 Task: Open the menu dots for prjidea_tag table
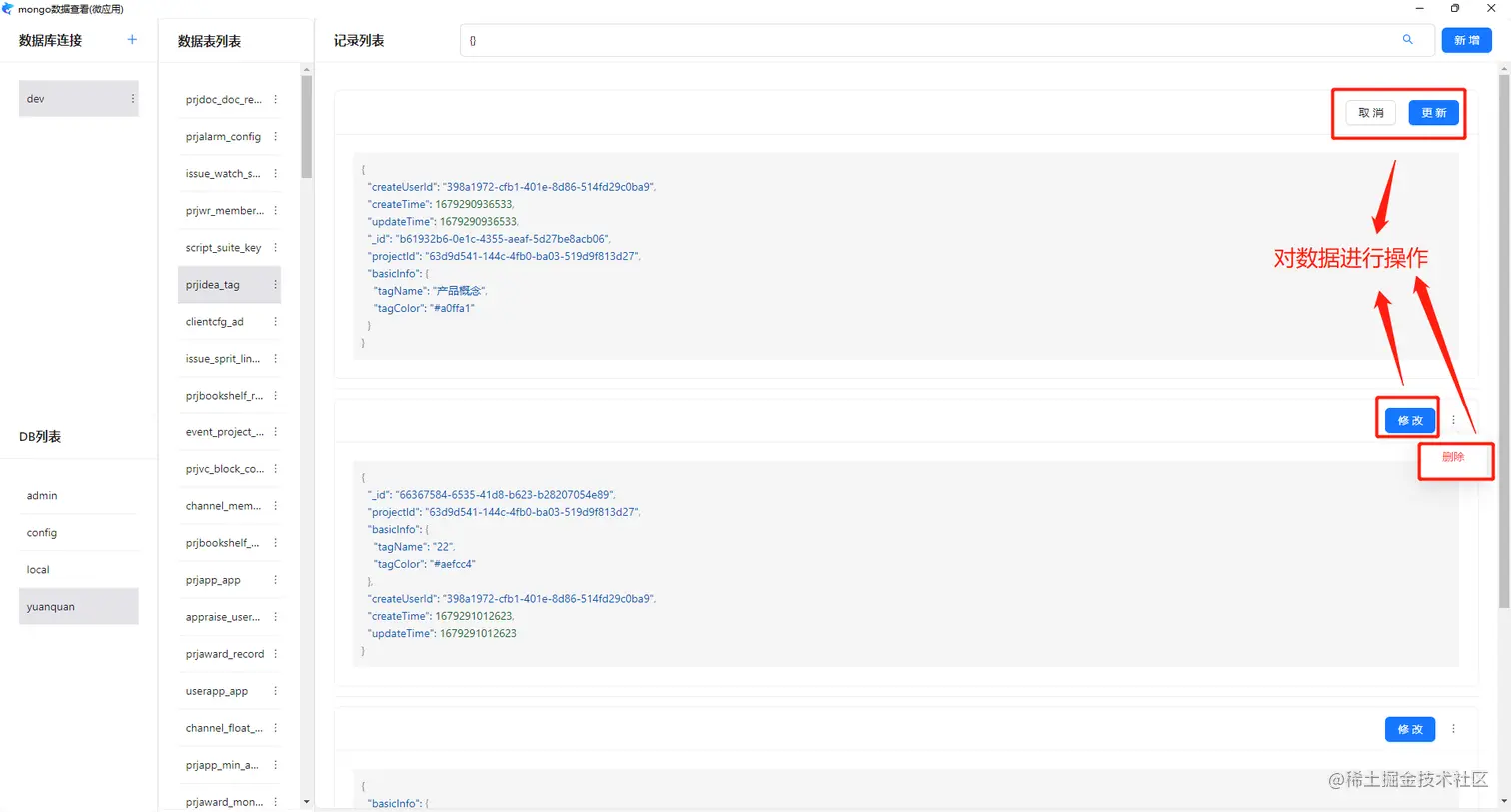(275, 285)
